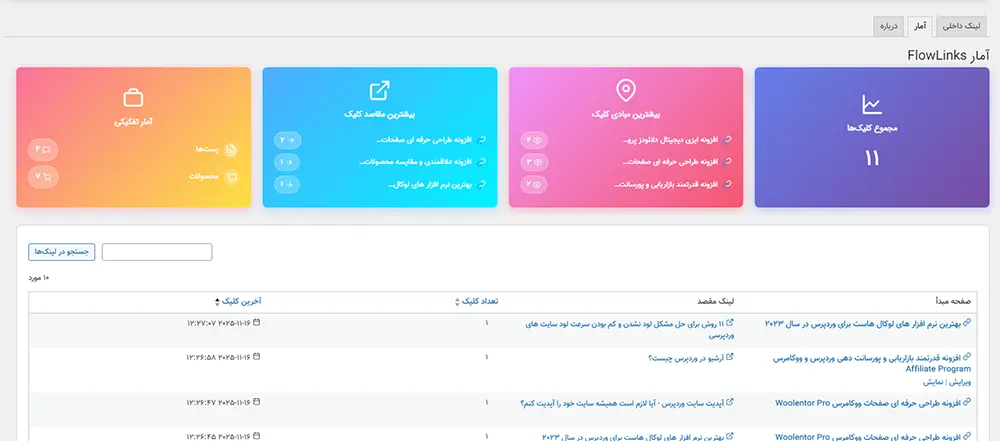Click calendar icon beside 12:26:47 timestamp

(257, 402)
